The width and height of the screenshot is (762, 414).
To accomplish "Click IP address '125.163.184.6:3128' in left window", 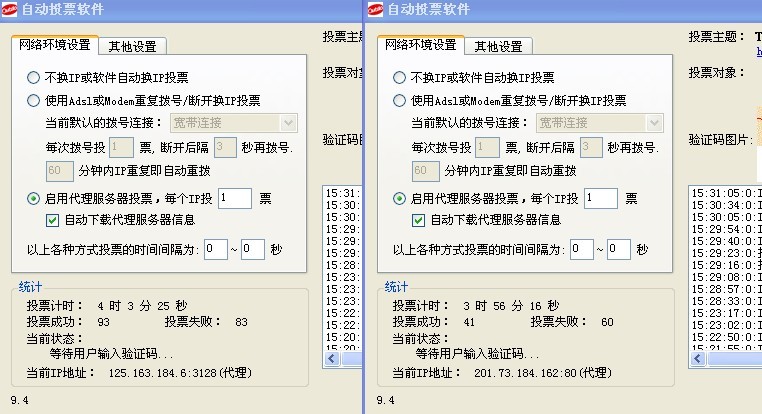I will (x=163, y=373).
